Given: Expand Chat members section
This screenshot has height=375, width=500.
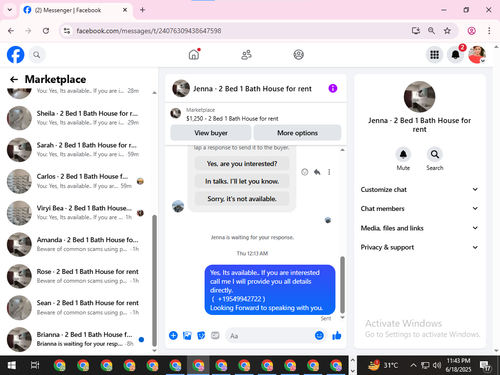Looking at the screenshot, I should [419, 209].
